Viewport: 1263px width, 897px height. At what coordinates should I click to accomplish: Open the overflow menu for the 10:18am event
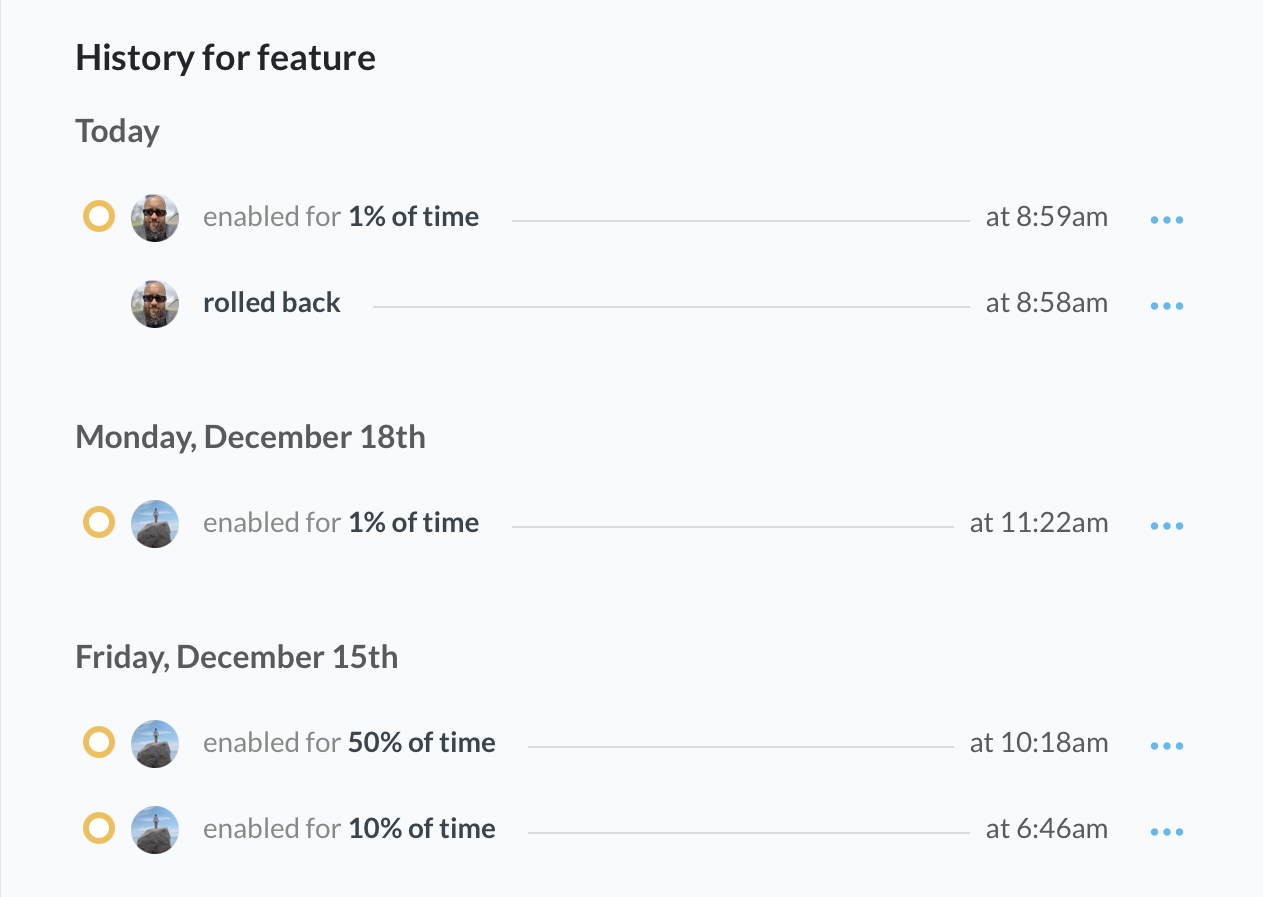pos(1166,745)
